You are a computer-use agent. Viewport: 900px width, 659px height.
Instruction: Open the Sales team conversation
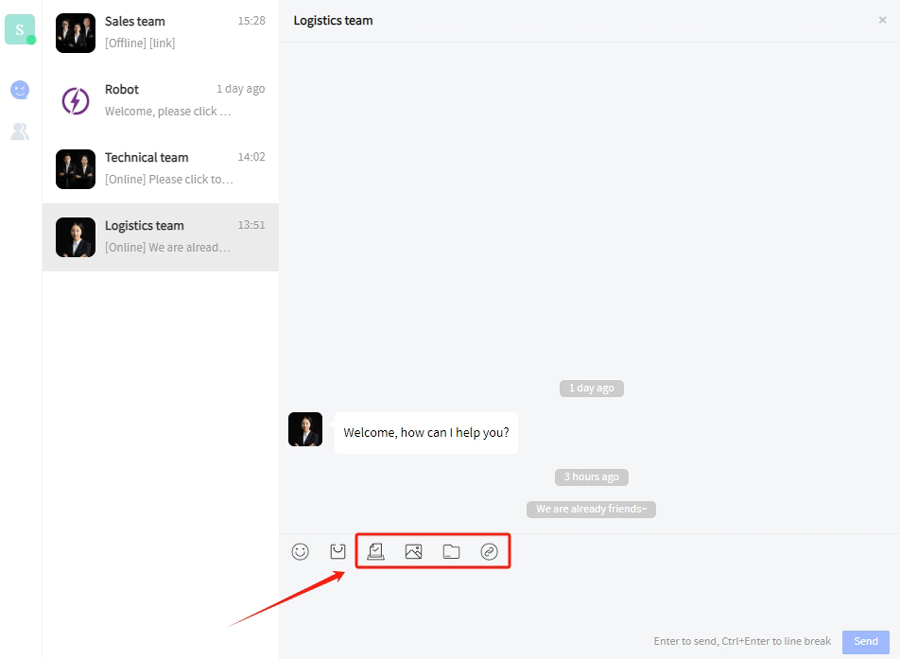tap(160, 33)
